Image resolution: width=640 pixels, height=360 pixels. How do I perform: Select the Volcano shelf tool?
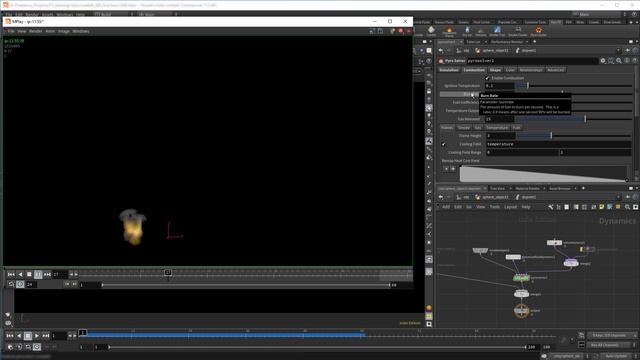coord(480,31)
